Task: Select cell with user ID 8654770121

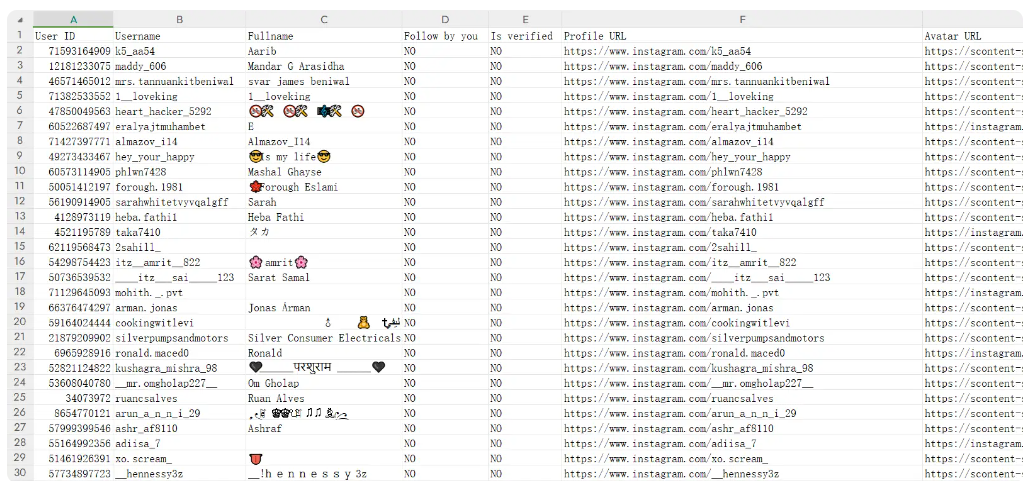Action: 73,414
